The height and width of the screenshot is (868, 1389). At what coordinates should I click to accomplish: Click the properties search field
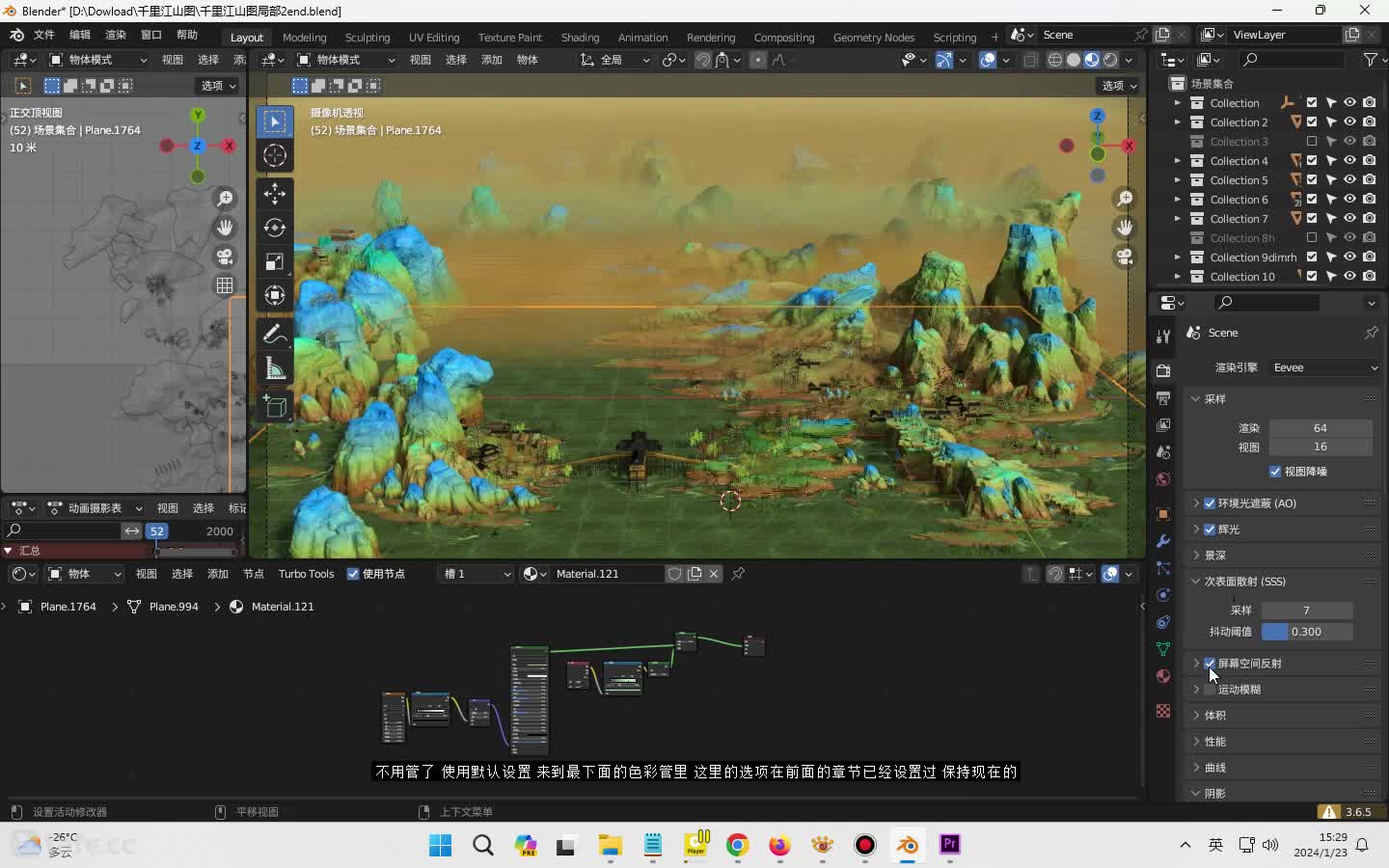pos(1266,303)
